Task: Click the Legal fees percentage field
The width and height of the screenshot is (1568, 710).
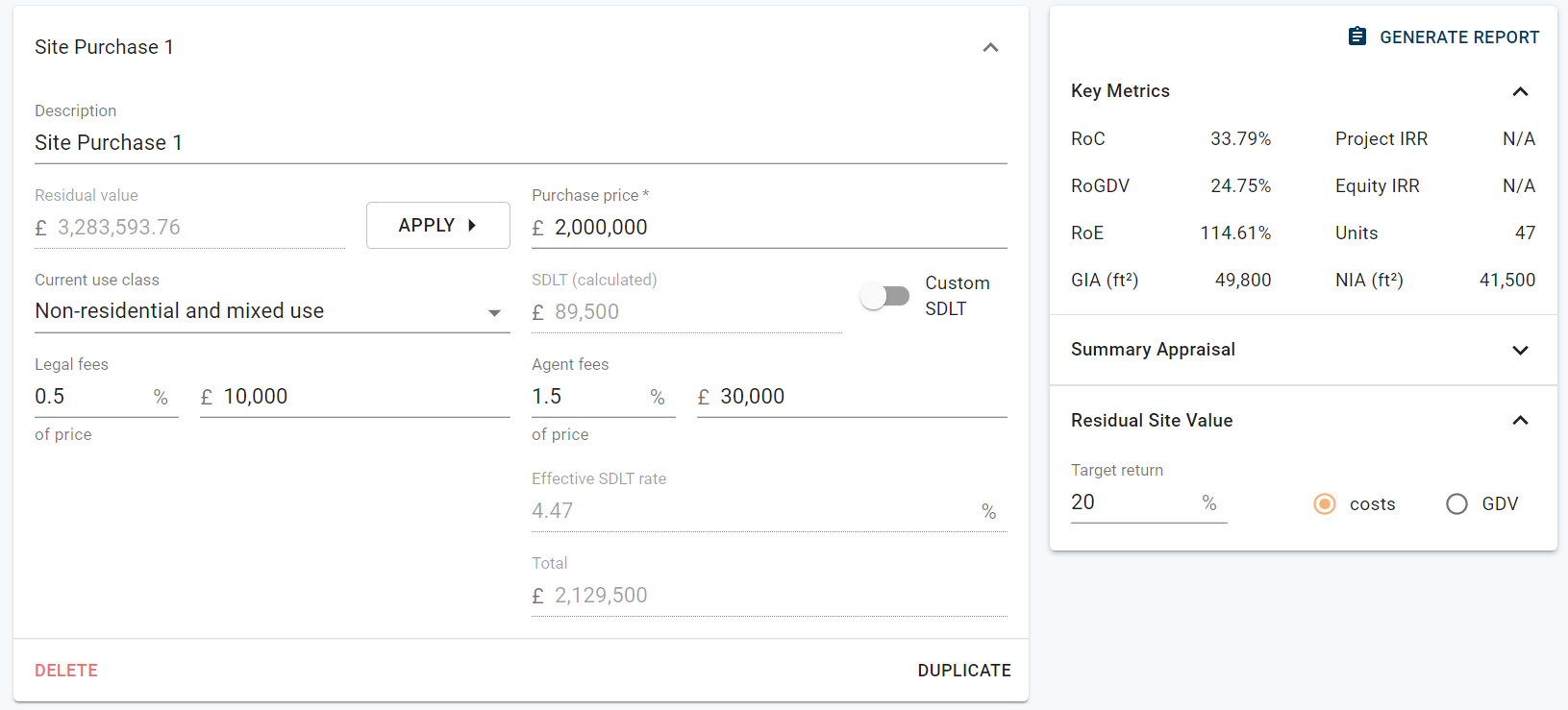Action: 90,397
